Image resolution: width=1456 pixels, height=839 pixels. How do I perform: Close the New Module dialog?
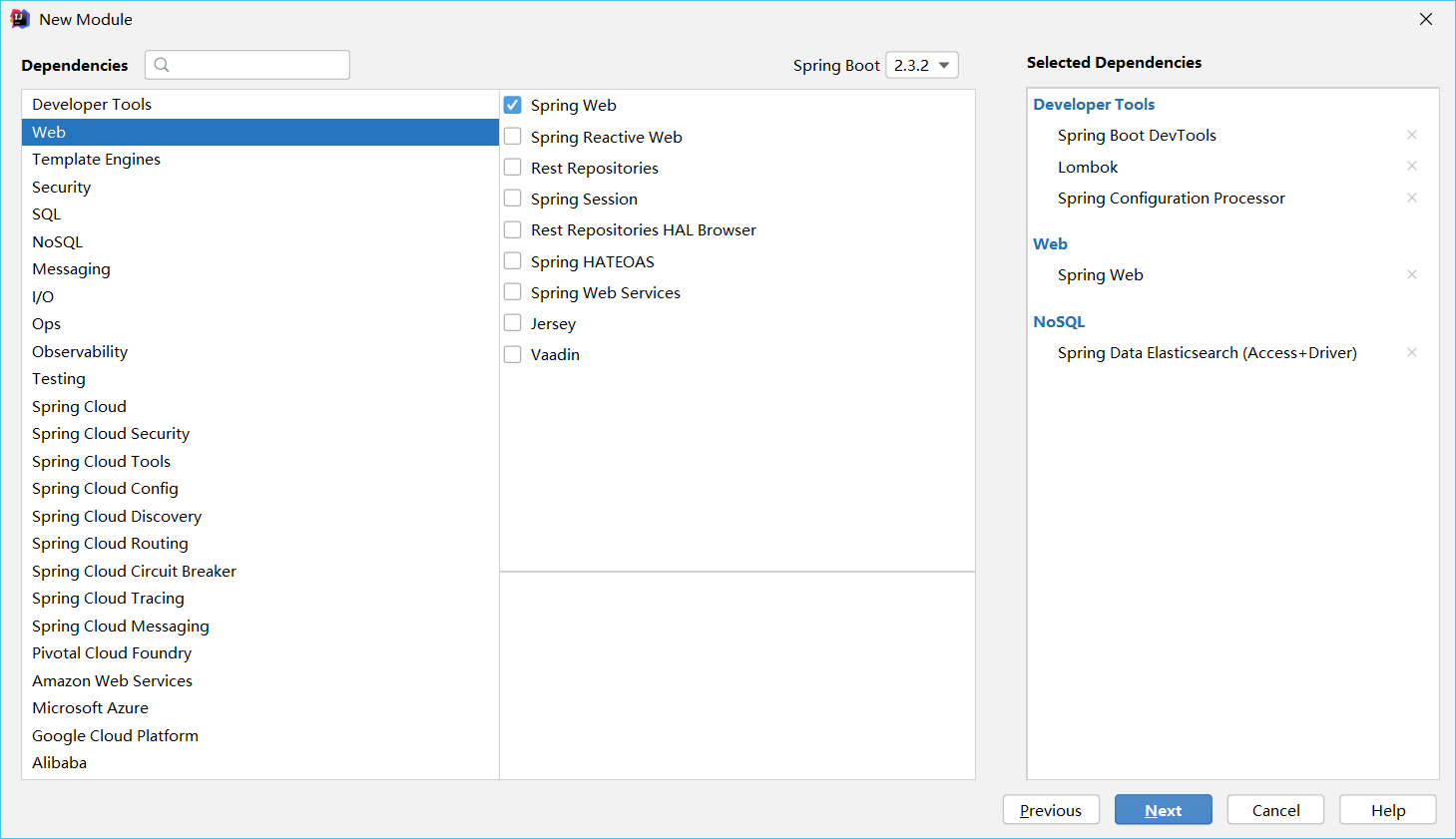tap(1426, 19)
